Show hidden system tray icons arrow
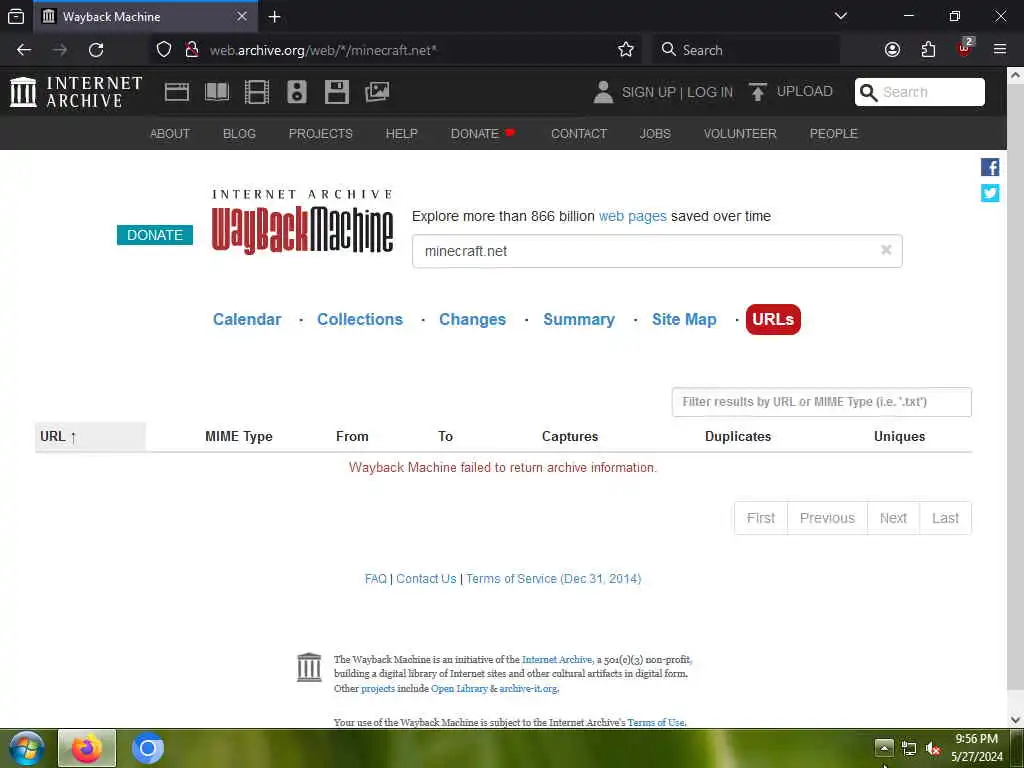The width and height of the screenshot is (1024, 768). click(884, 748)
